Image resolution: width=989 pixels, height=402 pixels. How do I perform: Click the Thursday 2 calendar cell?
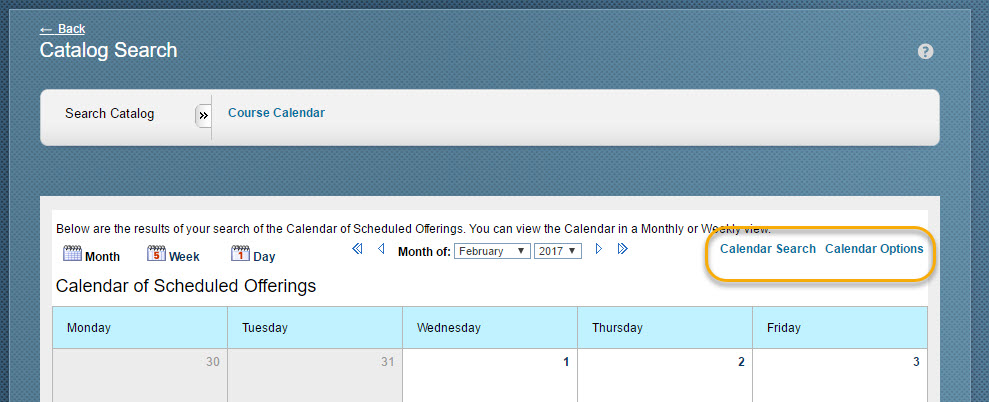click(665, 375)
